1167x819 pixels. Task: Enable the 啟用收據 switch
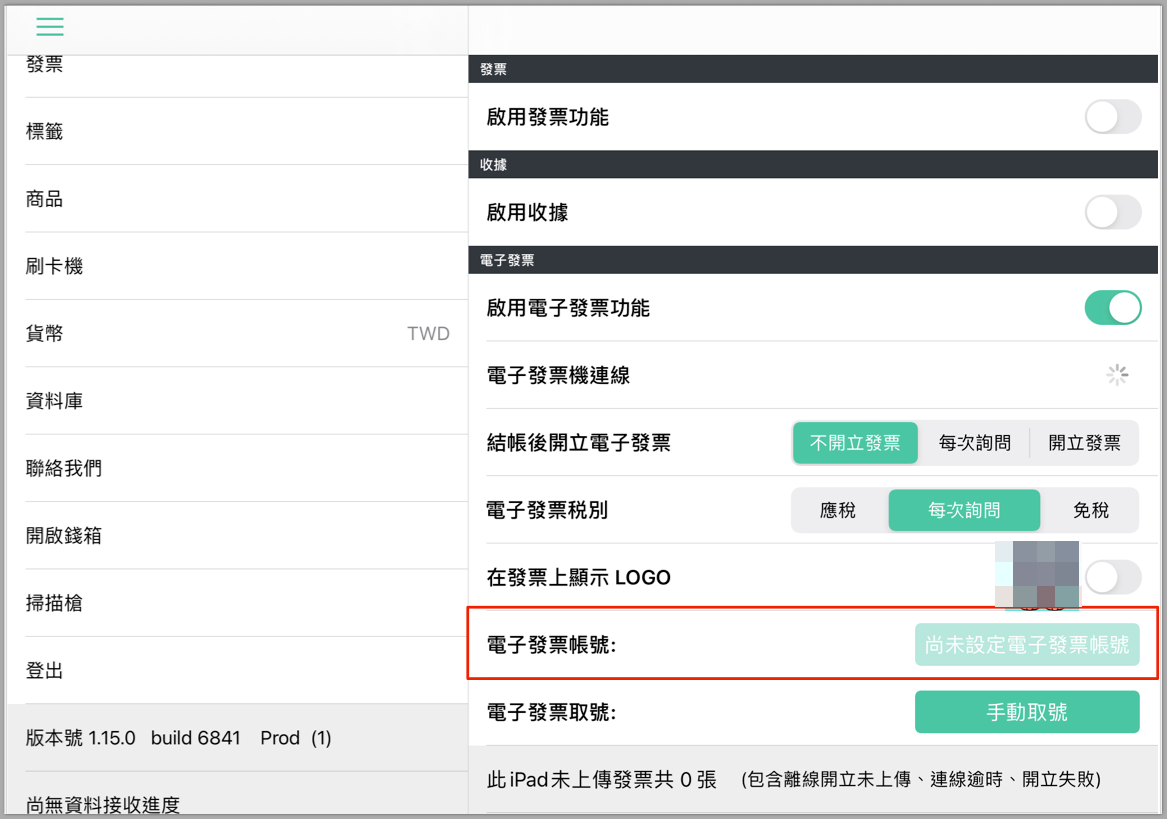tap(1113, 213)
